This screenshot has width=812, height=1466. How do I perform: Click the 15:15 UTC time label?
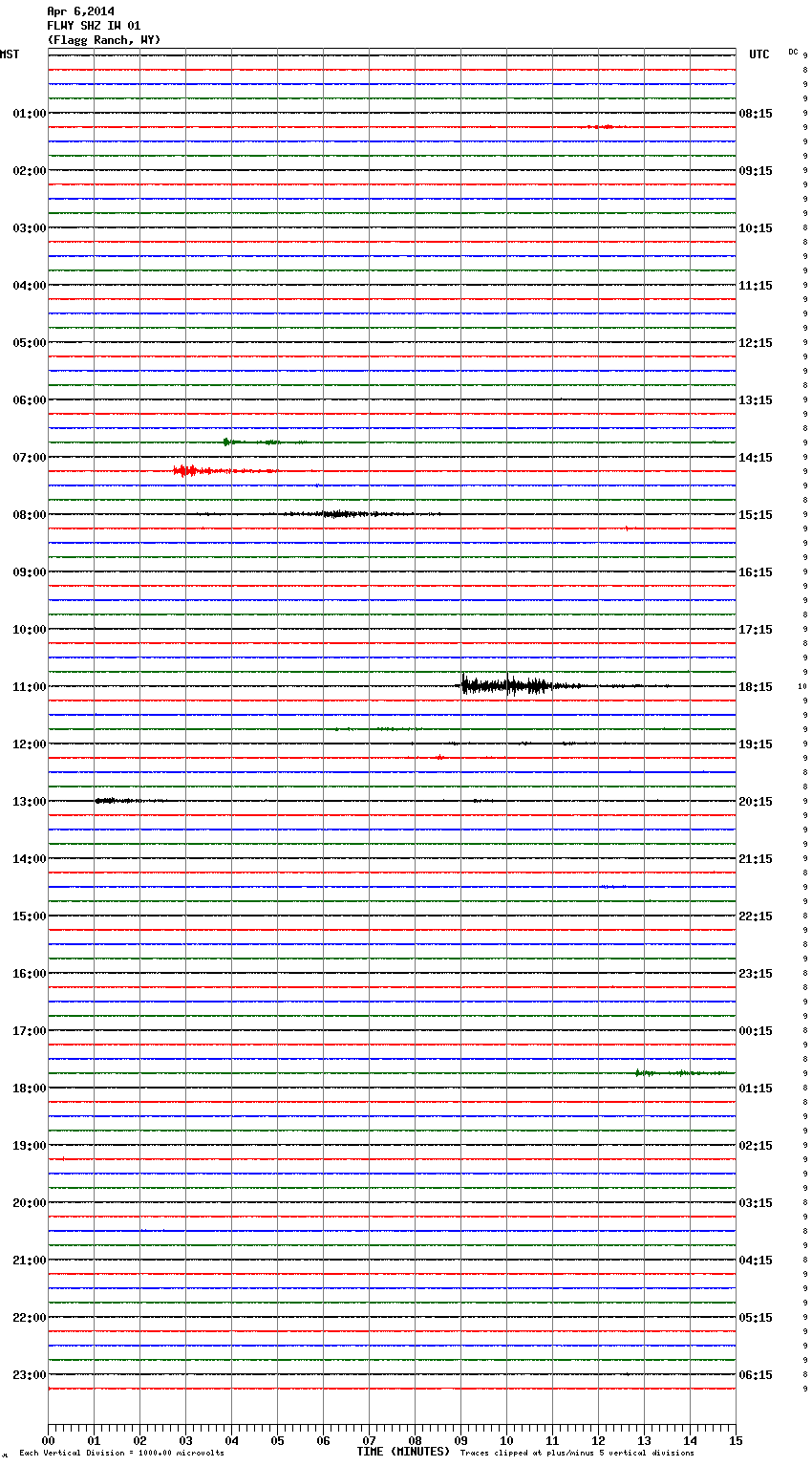[x=756, y=515]
